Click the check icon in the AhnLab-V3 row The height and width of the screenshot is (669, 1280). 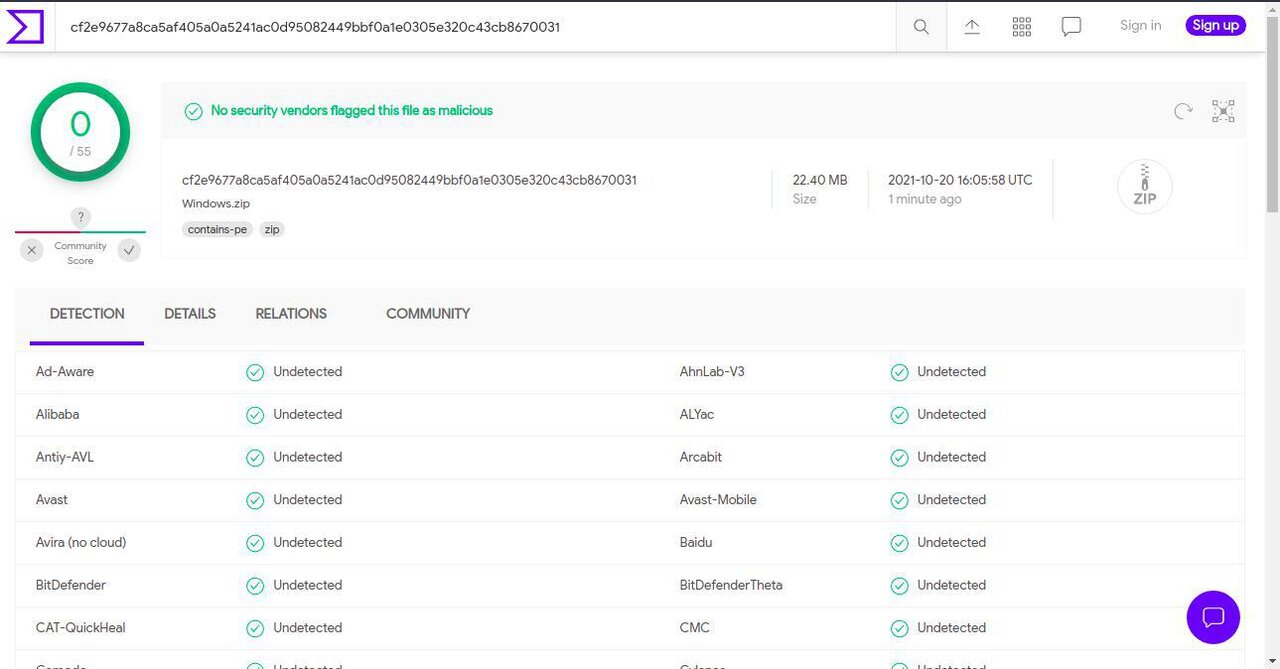click(899, 372)
